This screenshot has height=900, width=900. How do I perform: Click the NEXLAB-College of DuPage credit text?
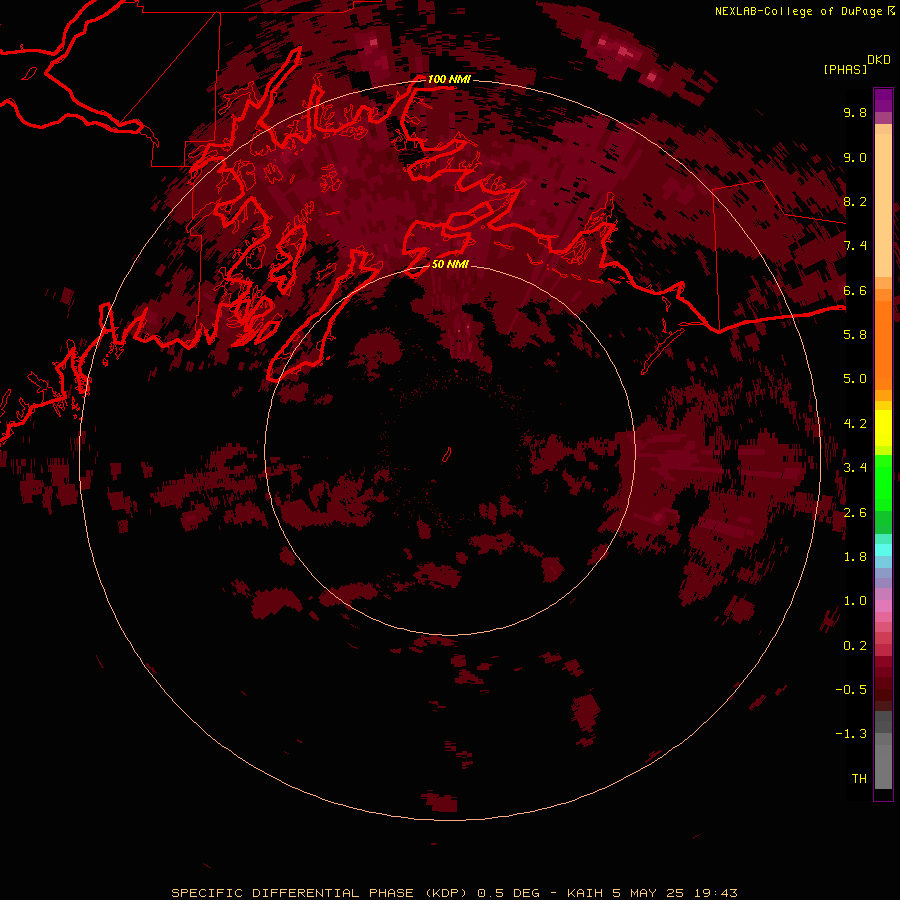(x=799, y=11)
